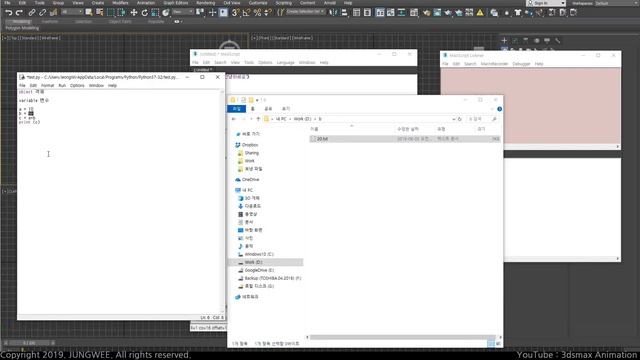Click the Explorer horizontal scrollbar

401,337
